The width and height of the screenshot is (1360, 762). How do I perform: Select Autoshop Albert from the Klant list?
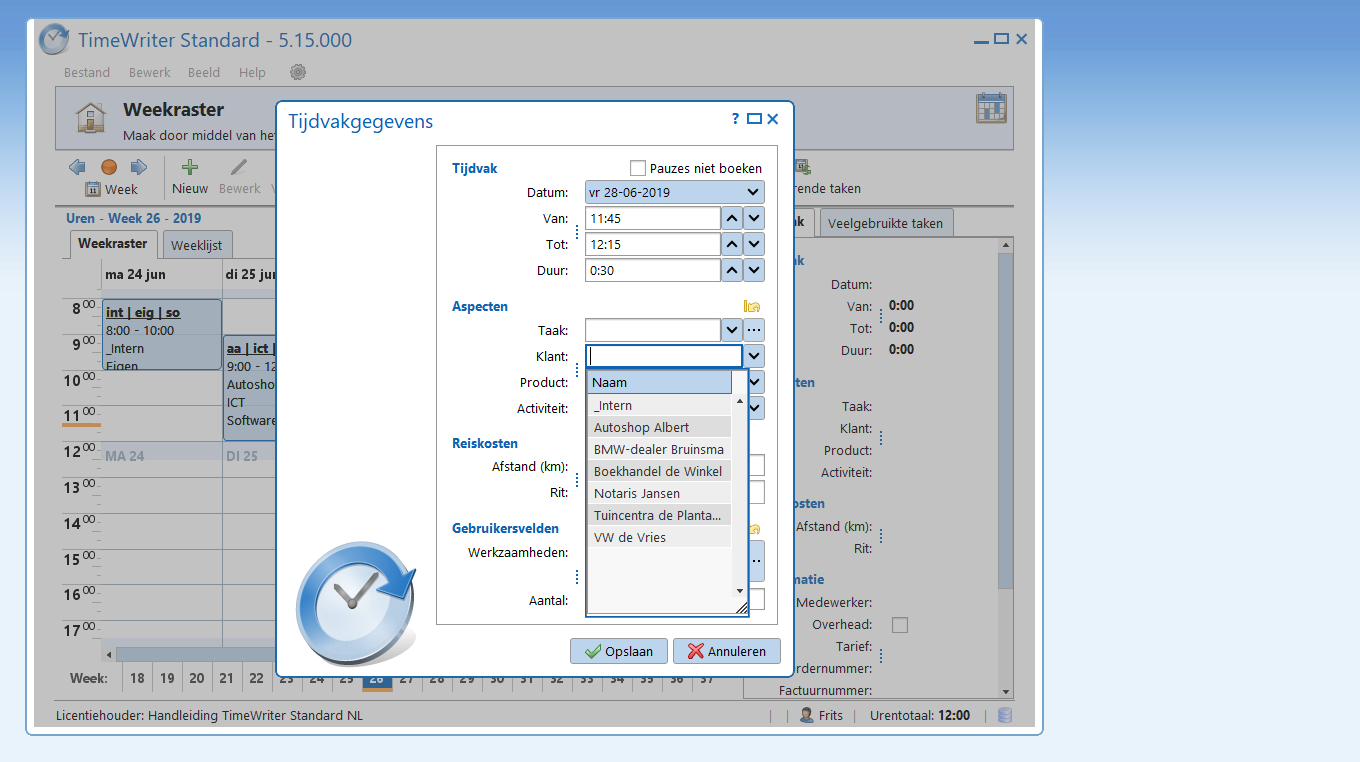click(660, 427)
